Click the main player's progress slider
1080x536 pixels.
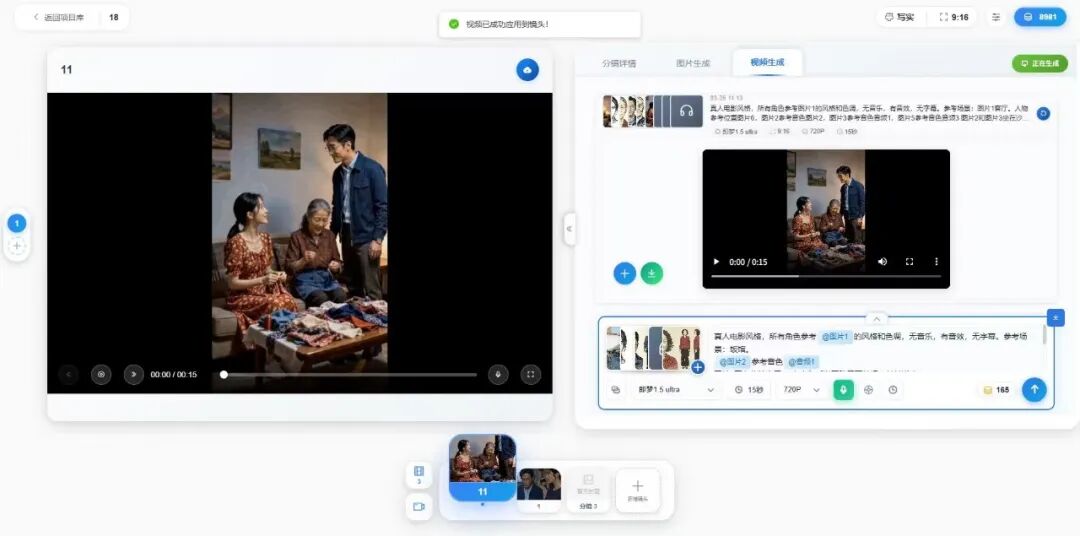(x=348, y=375)
